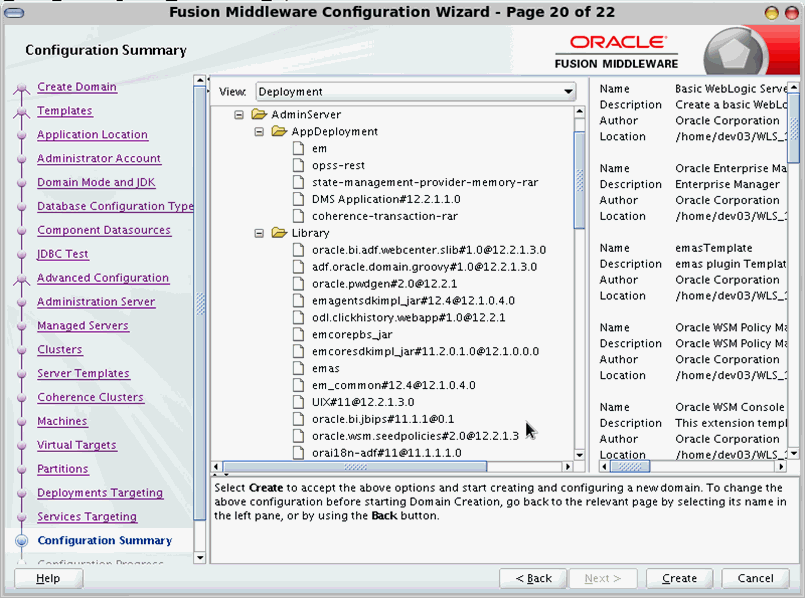The width and height of the screenshot is (805, 598).
Task: Go to the Templates step
Action: coord(65,110)
